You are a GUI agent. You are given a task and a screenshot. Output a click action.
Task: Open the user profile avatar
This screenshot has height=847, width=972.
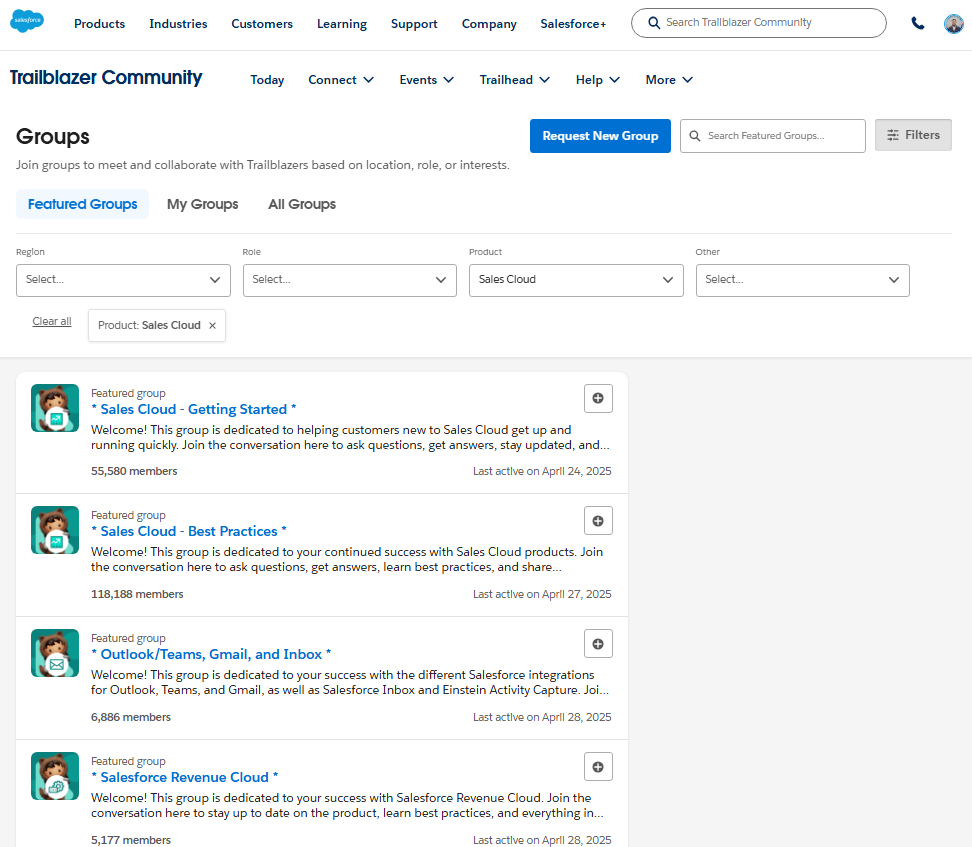(x=953, y=24)
